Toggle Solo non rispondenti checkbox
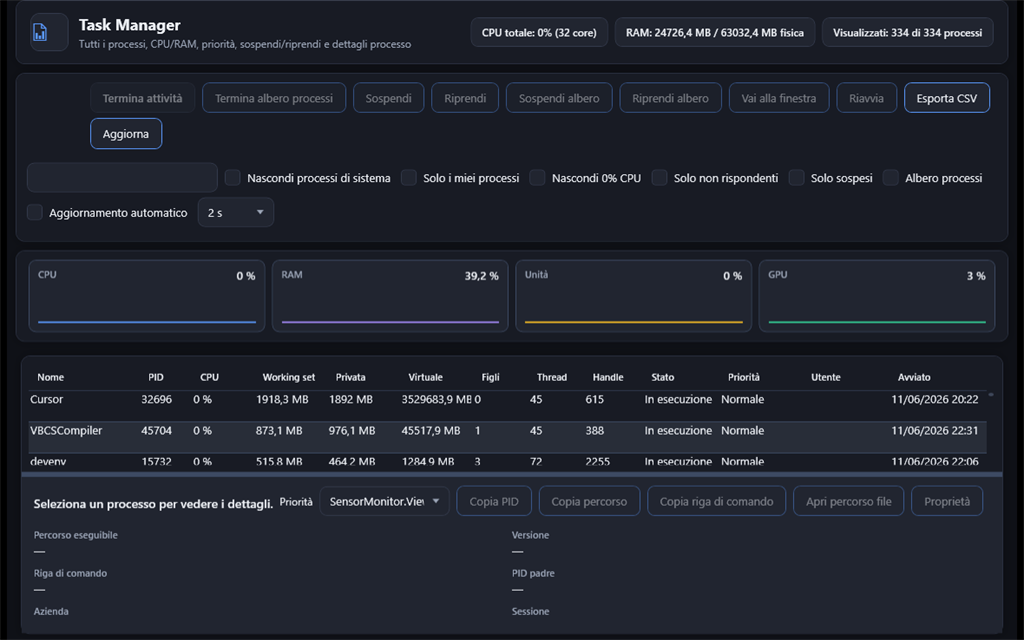The image size is (1024, 640). click(660, 178)
